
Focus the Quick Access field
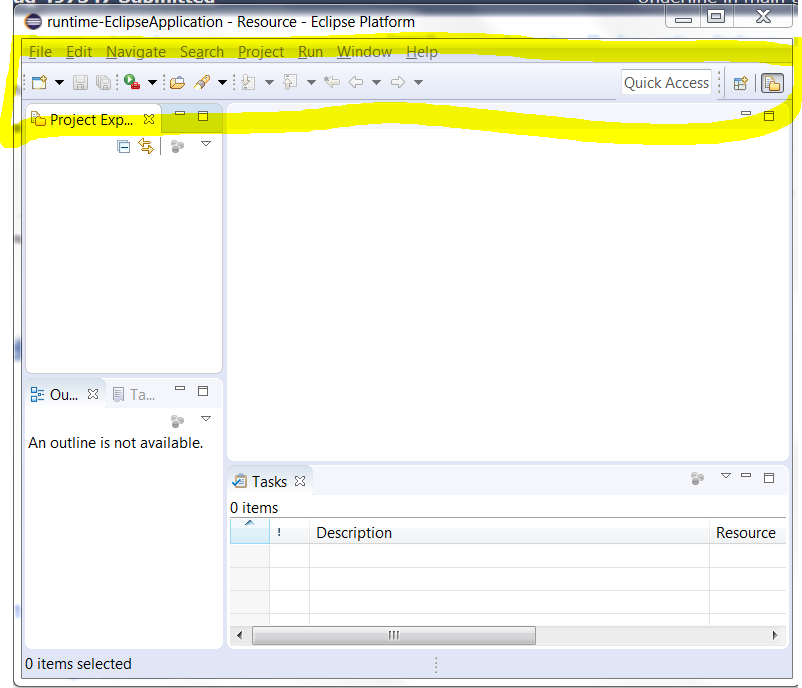click(x=666, y=82)
